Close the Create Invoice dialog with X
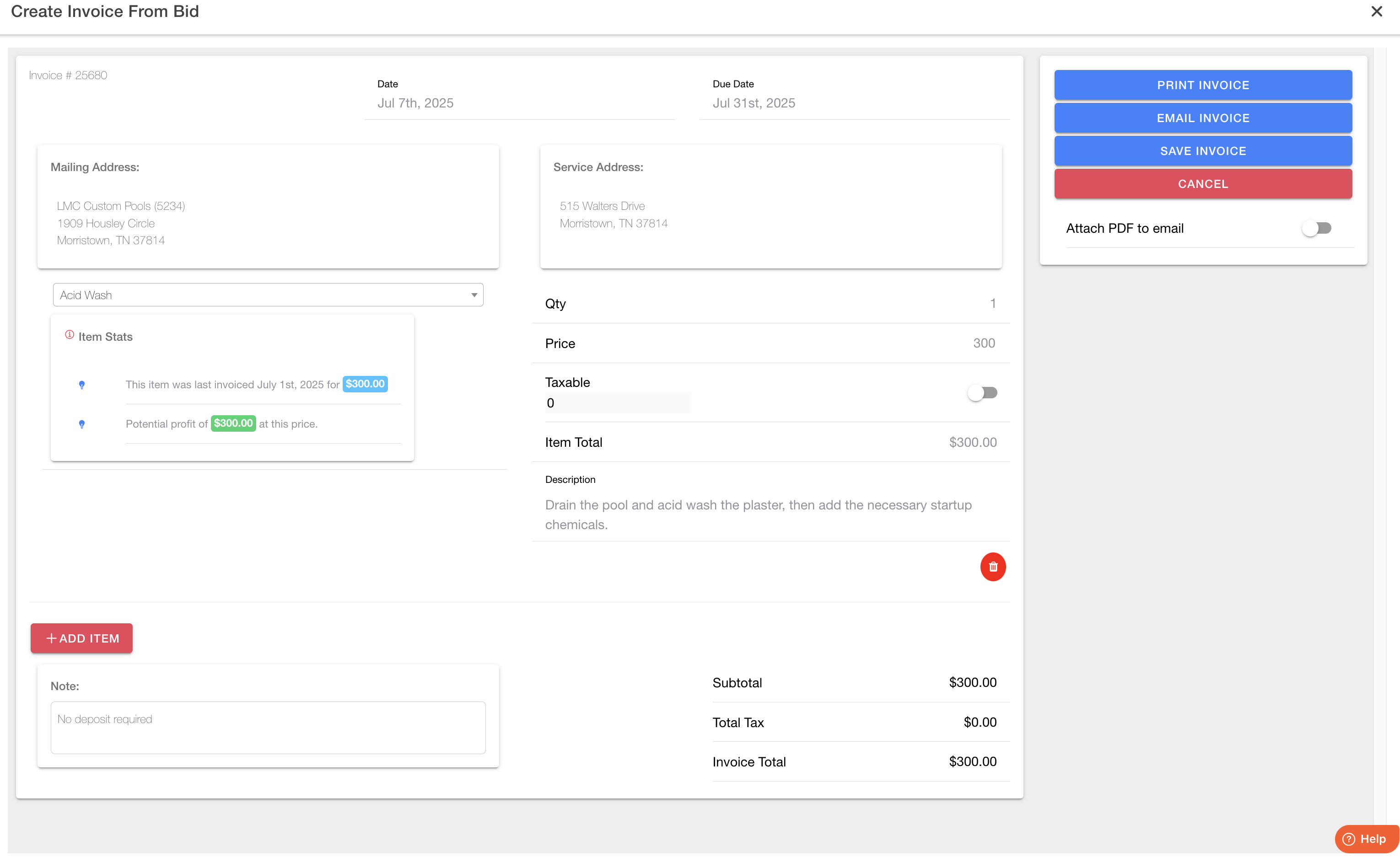 click(1376, 11)
